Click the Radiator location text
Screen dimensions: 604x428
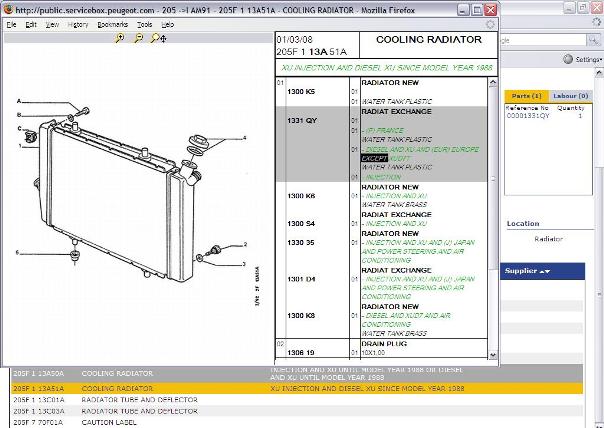549,239
